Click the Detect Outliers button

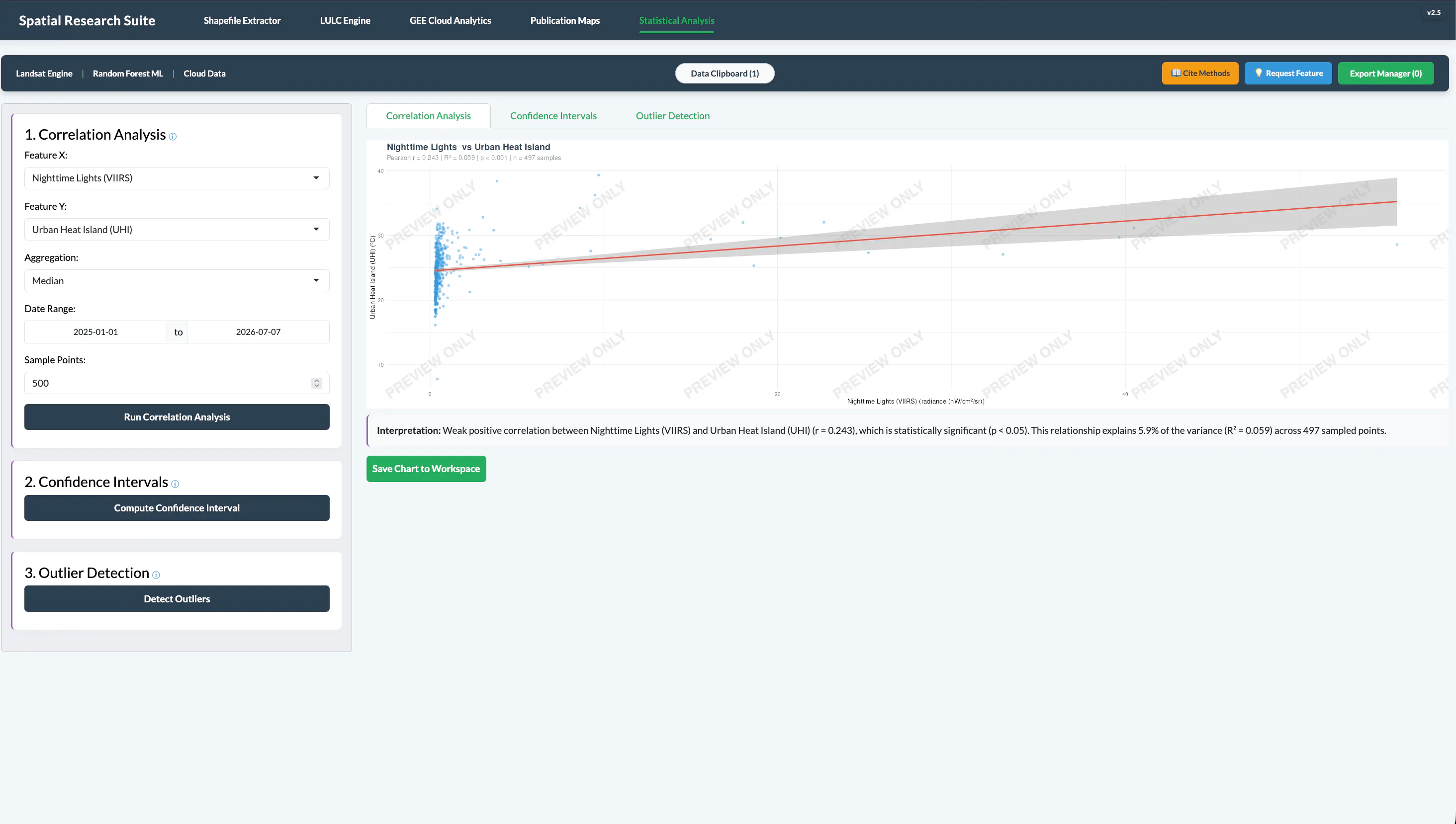tap(177, 599)
